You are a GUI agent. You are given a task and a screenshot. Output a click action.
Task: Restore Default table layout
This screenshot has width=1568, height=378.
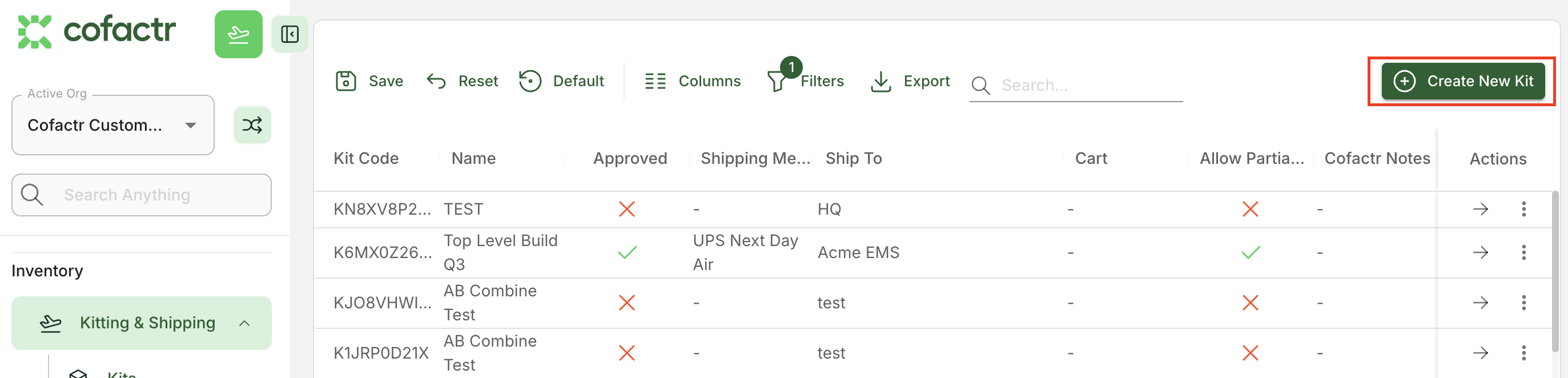(x=561, y=81)
